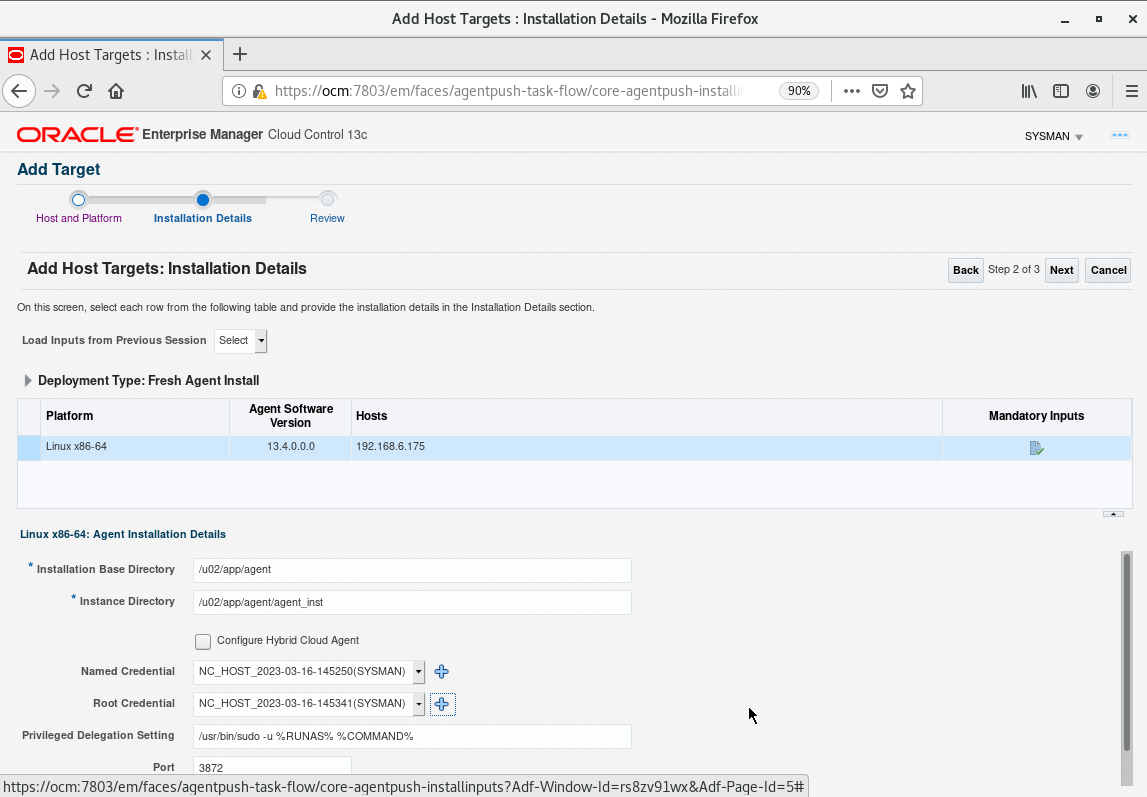Expand Deployment Type: Fresh Agent Install
The image size is (1147, 797).
(x=28, y=381)
